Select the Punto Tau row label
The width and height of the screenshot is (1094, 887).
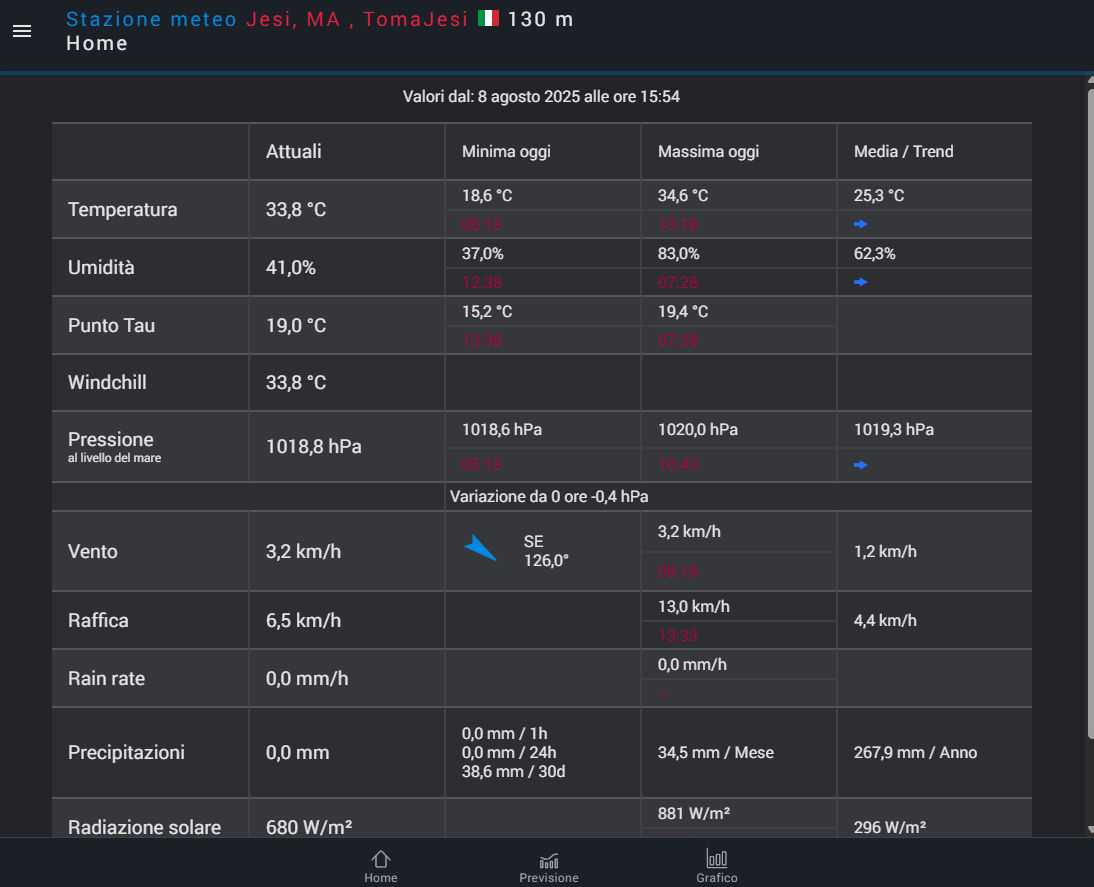112,325
